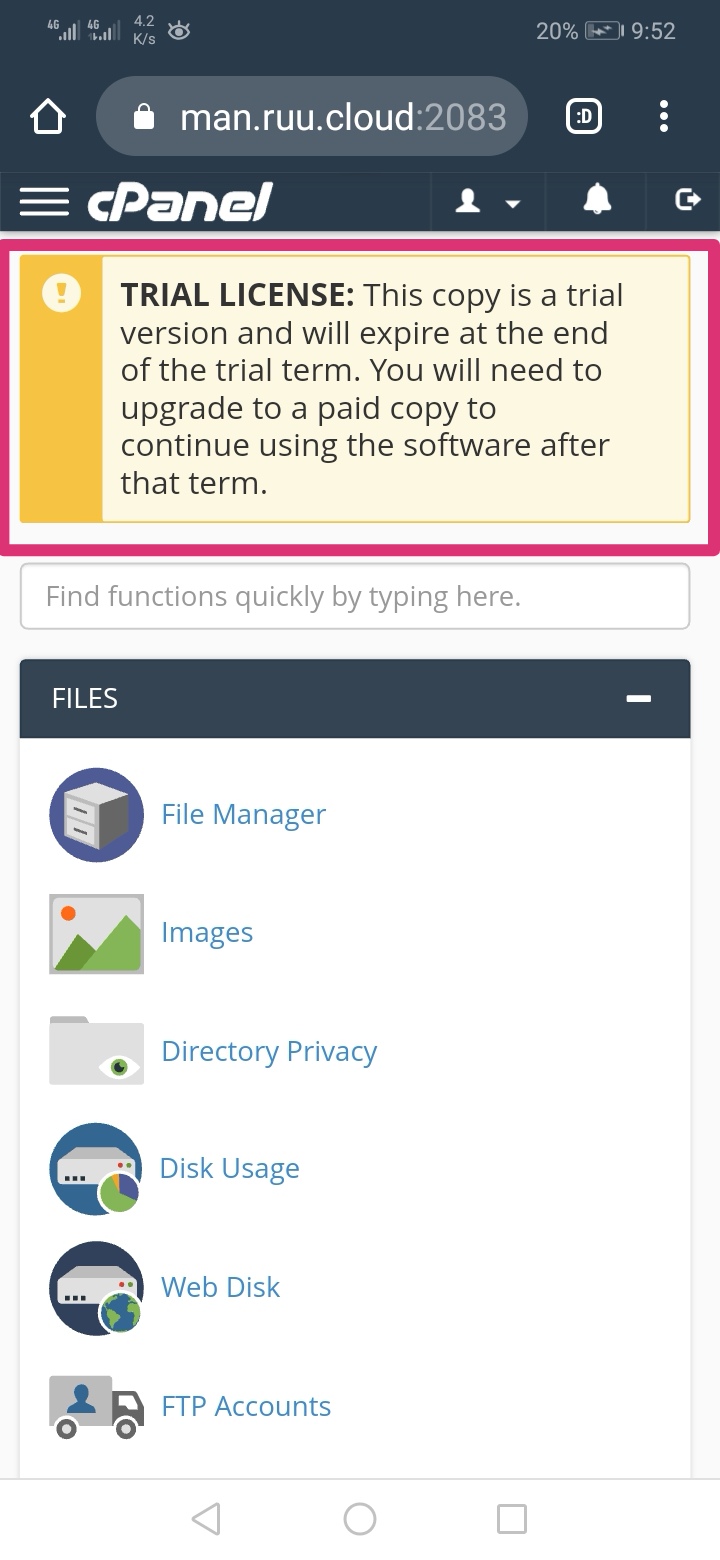This screenshot has height=1560, width=720.
Task: Focus the find functions search field
Action: click(355, 597)
